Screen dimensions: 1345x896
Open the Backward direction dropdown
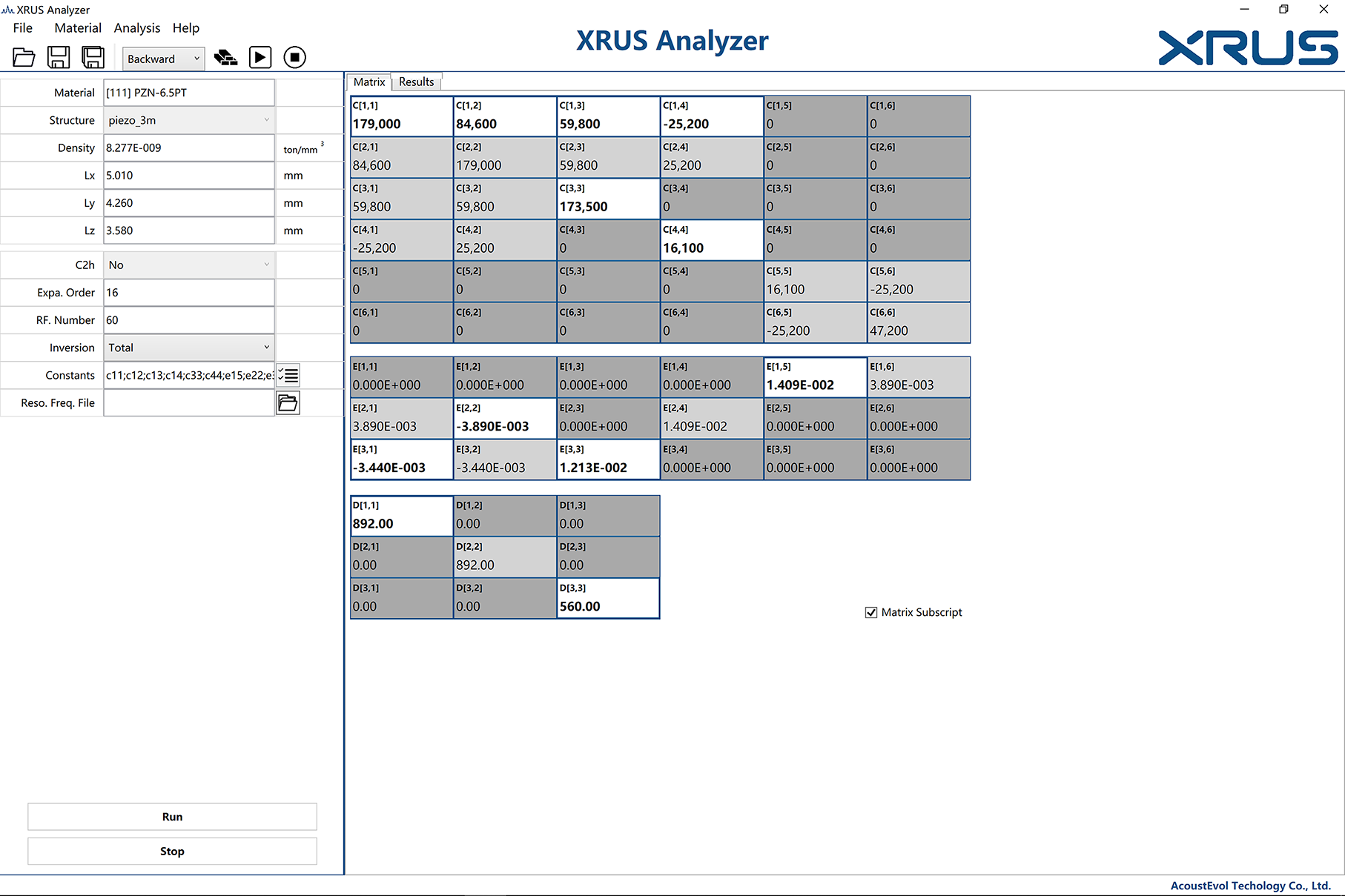[x=164, y=59]
